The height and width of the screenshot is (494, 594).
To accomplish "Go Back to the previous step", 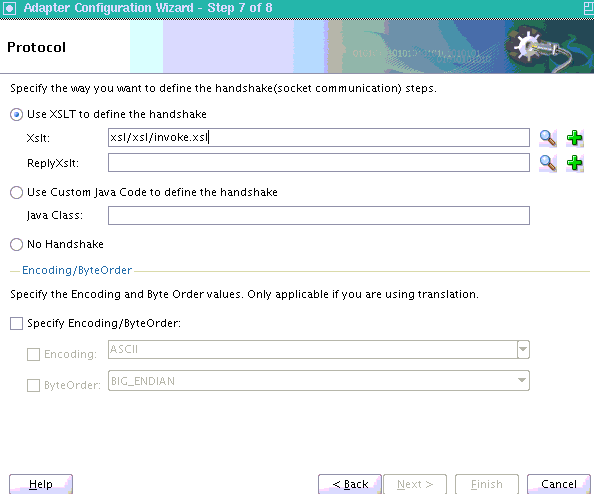I will (350, 484).
